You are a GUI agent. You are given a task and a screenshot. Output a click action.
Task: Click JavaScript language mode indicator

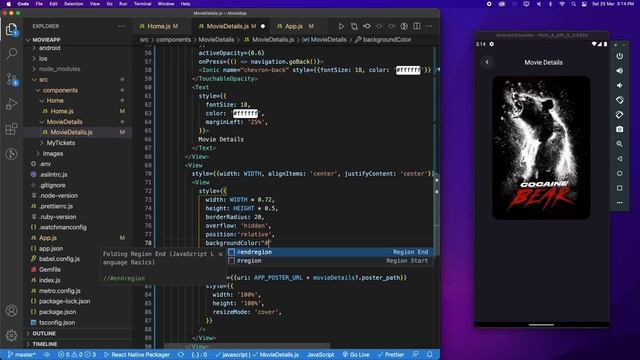[x=320, y=355]
